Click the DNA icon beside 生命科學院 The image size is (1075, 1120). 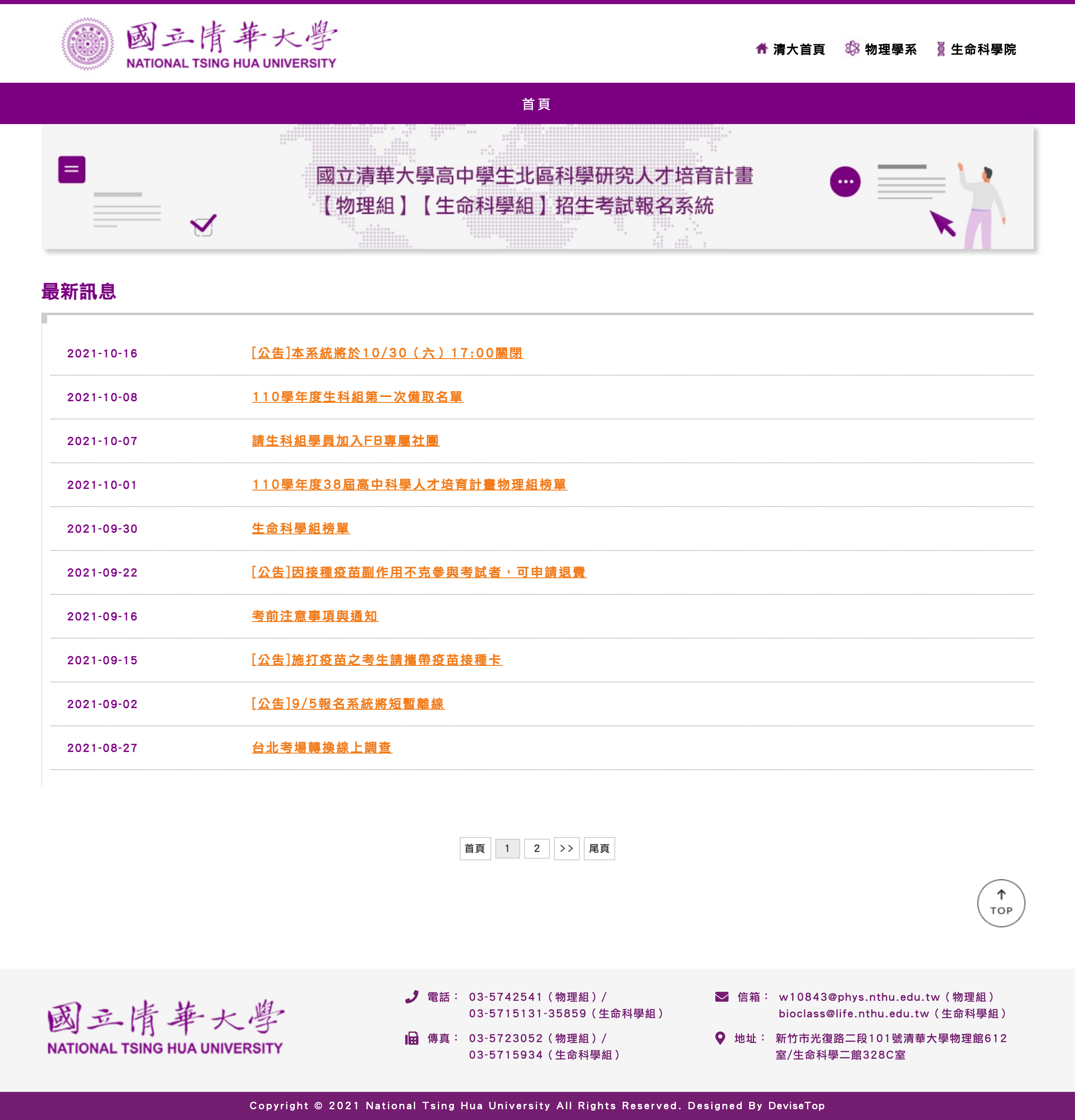940,49
